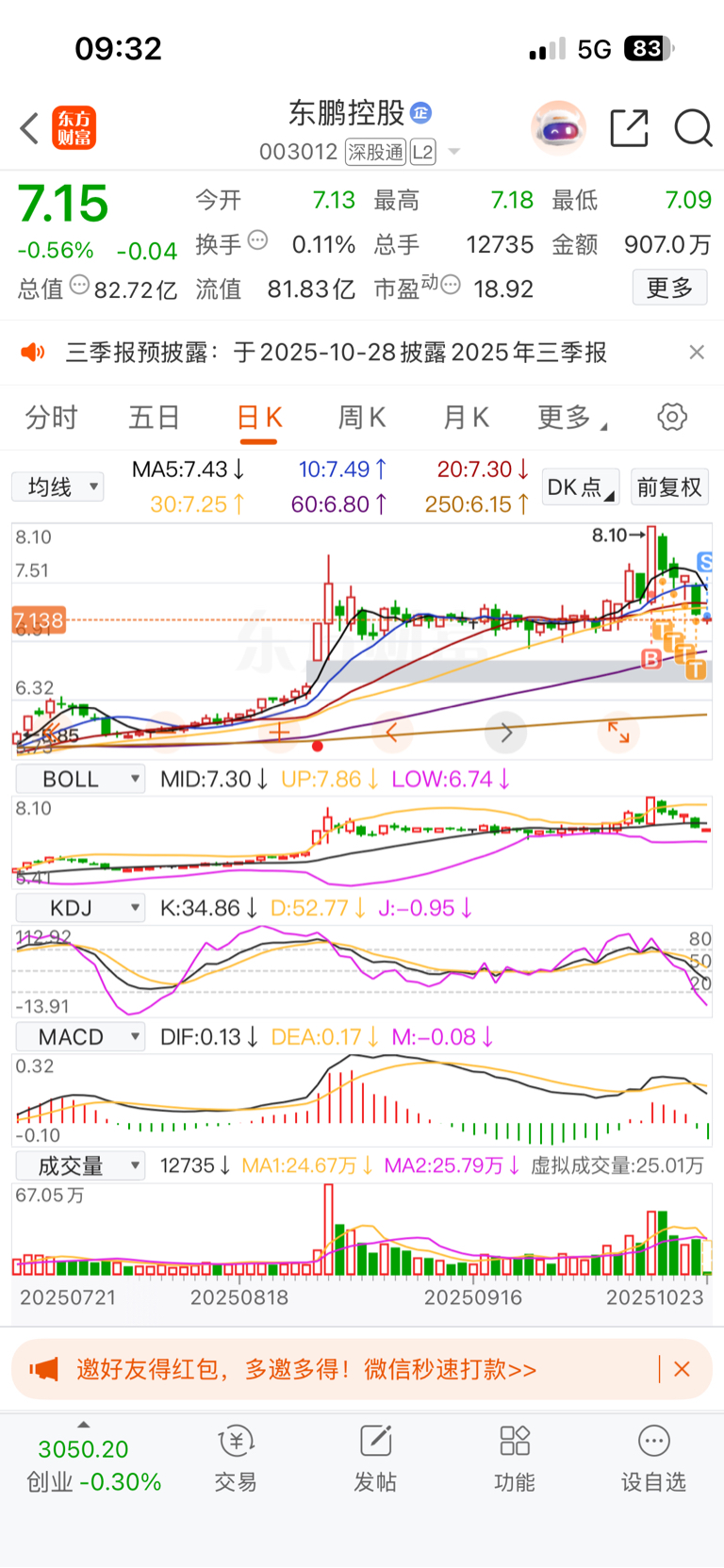724x1568 pixels.
Task: Tap the UP:7.86 BOLL value
Action: pos(330,780)
